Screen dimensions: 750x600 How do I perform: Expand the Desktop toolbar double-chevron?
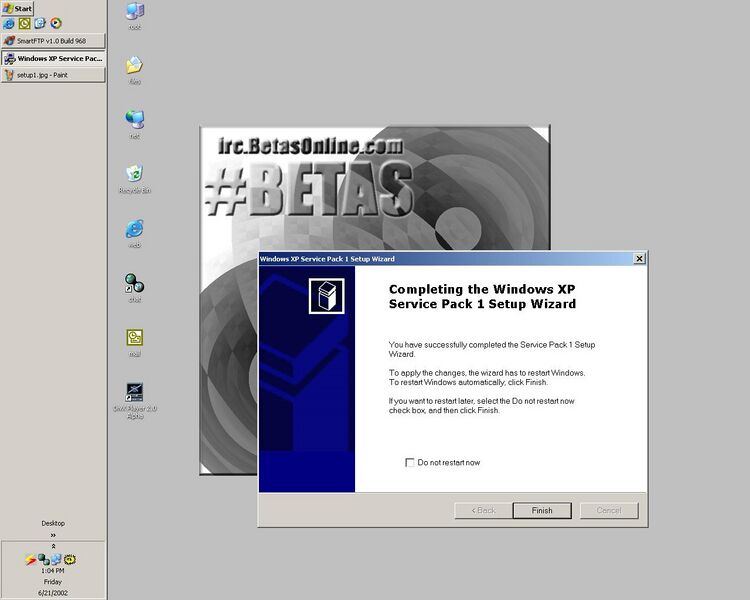click(53, 535)
